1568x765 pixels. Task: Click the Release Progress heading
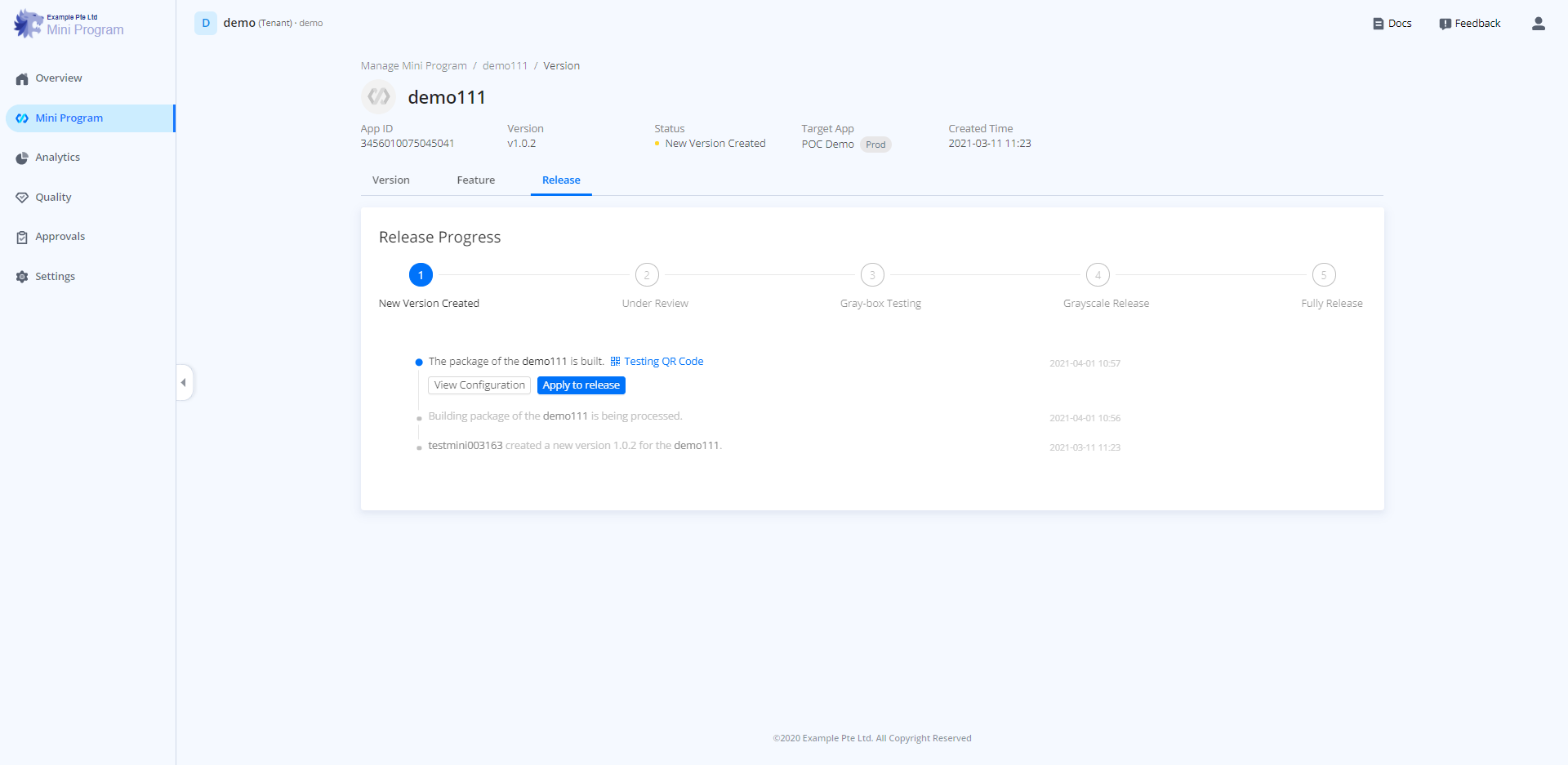point(439,238)
